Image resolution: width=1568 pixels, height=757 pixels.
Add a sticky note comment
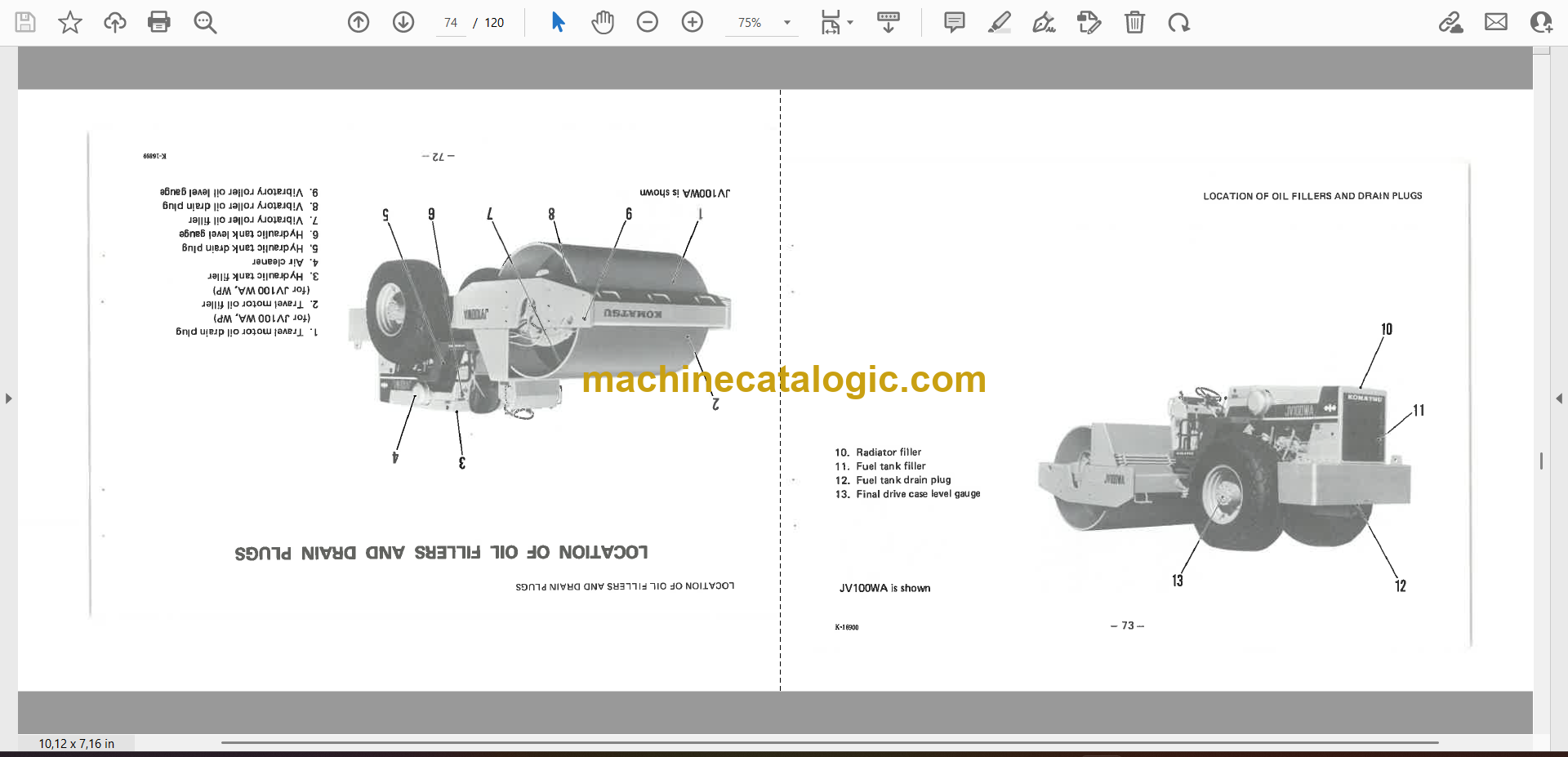954,22
